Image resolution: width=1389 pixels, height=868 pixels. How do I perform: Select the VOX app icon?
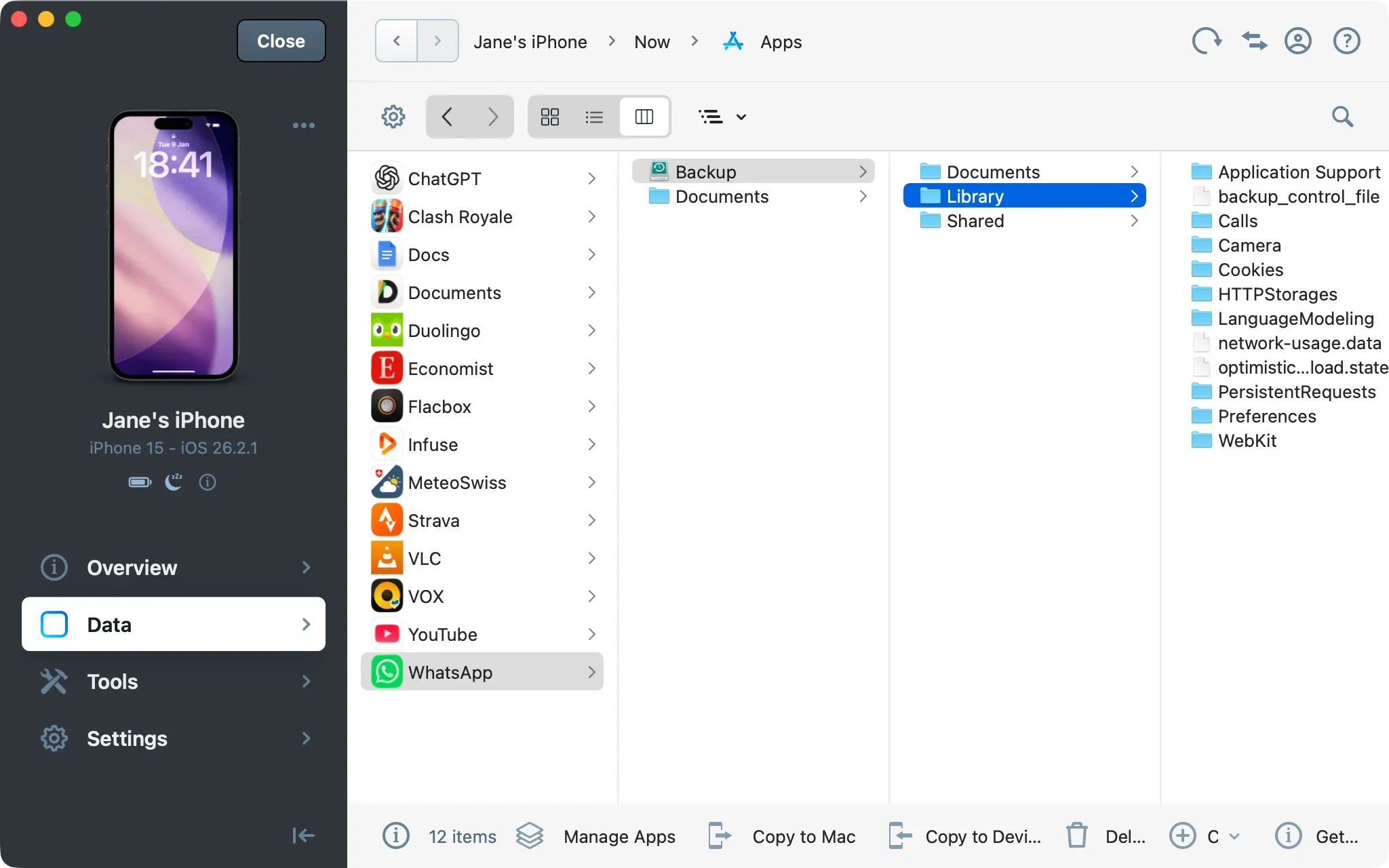pos(387,596)
